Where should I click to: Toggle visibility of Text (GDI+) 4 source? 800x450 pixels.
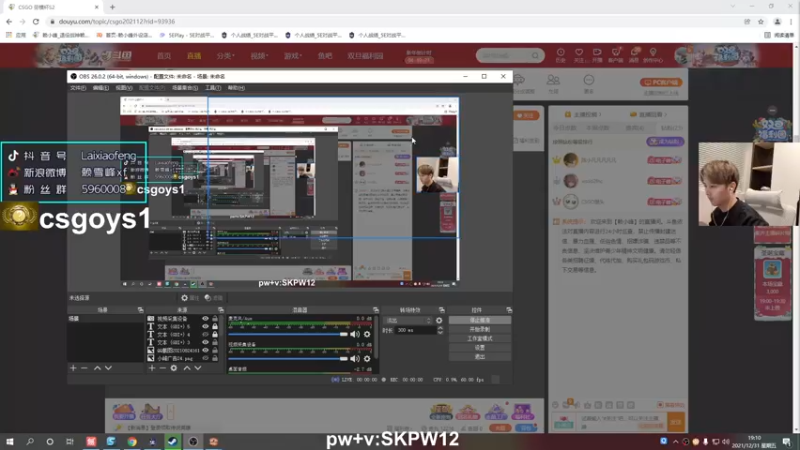tap(205, 334)
